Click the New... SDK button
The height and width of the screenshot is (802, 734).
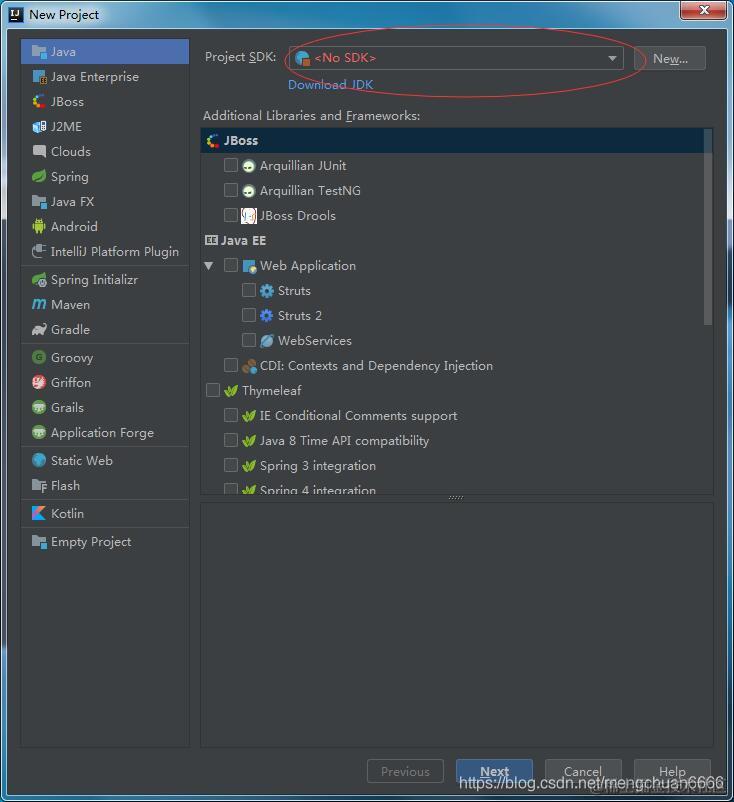coord(670,58)
